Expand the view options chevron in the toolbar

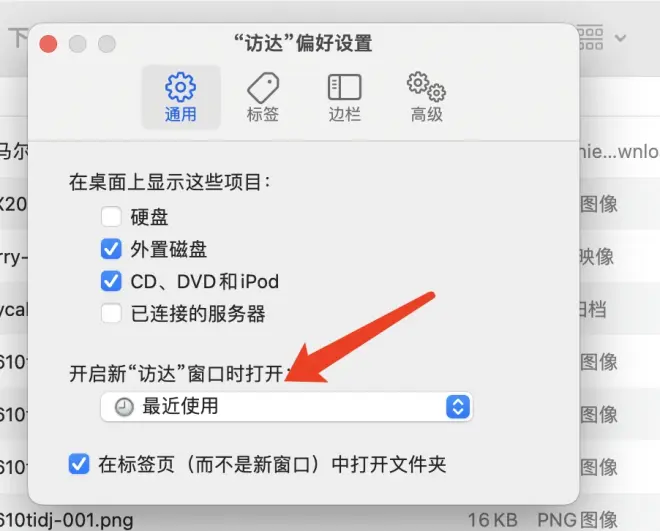click(620, 38)
